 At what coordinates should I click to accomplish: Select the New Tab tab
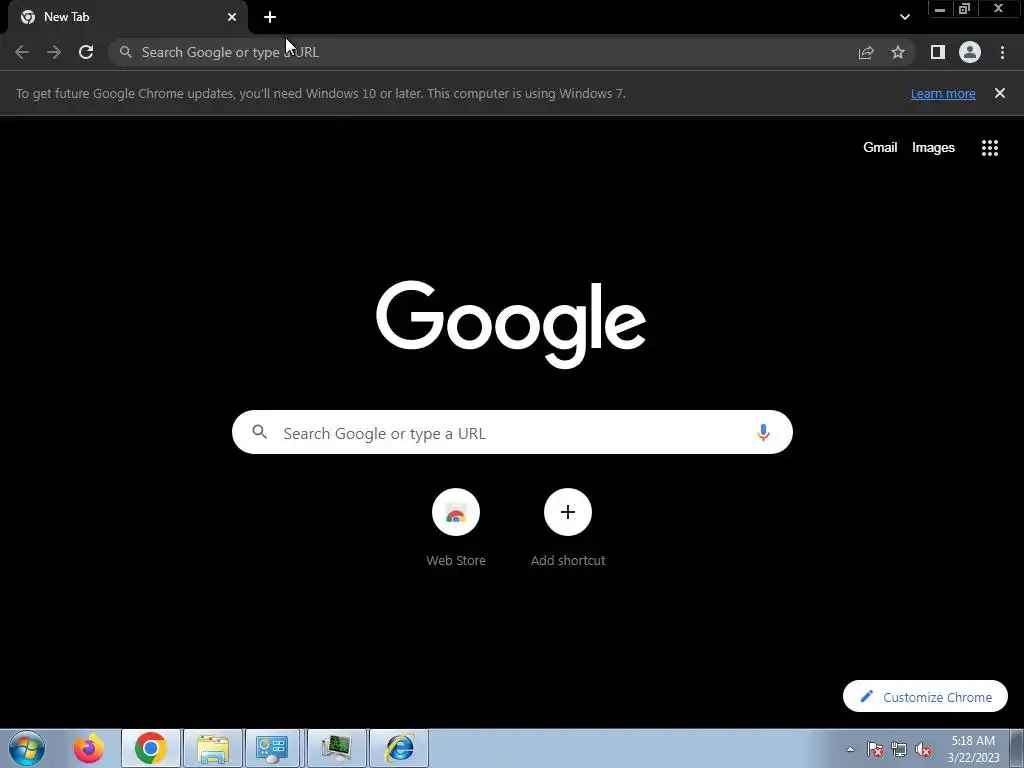pos(128,17)
